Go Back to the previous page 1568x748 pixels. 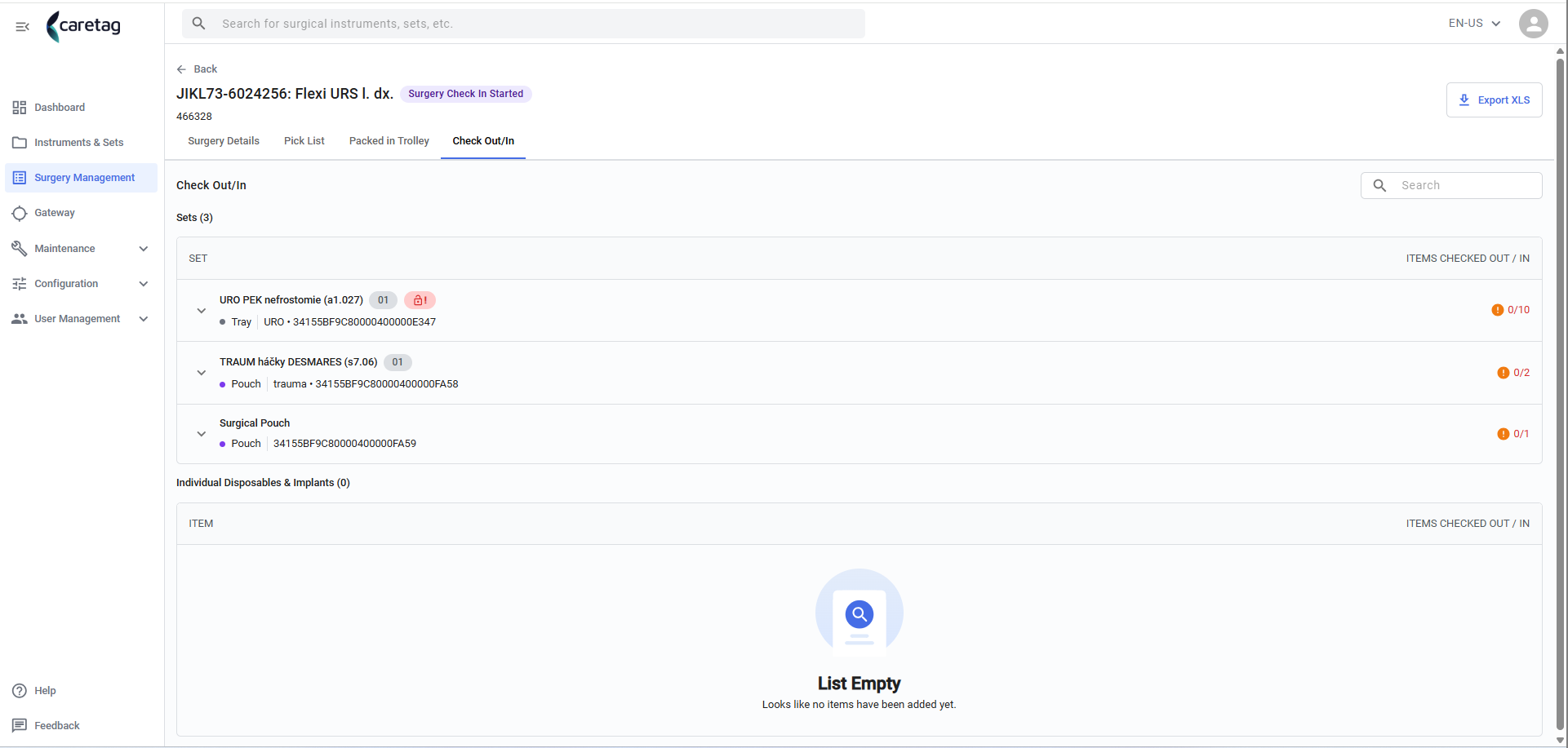[x=197, y=69]
